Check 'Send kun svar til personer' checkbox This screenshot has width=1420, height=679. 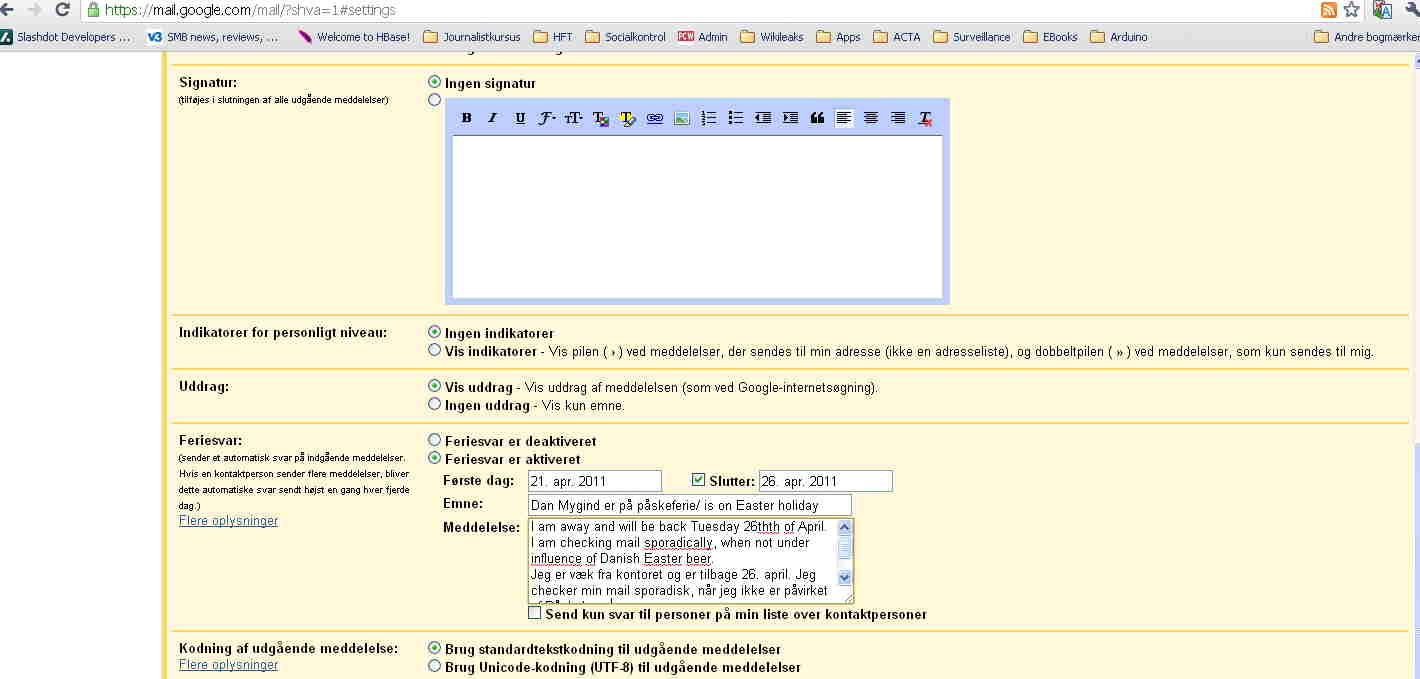pyautogui.click(x=535, y=613)
